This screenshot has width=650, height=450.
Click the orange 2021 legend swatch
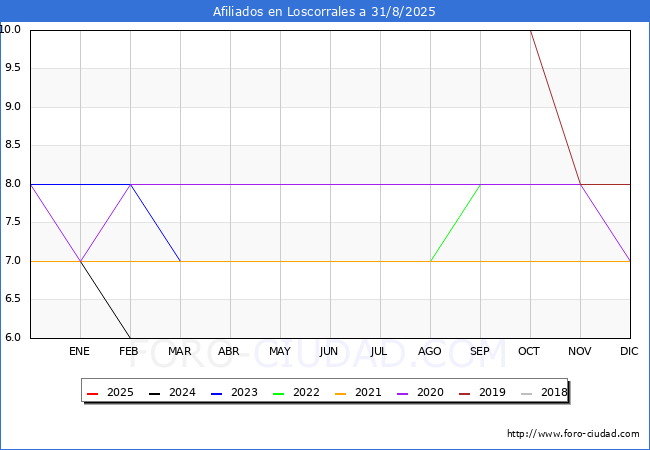click(340, 393)
